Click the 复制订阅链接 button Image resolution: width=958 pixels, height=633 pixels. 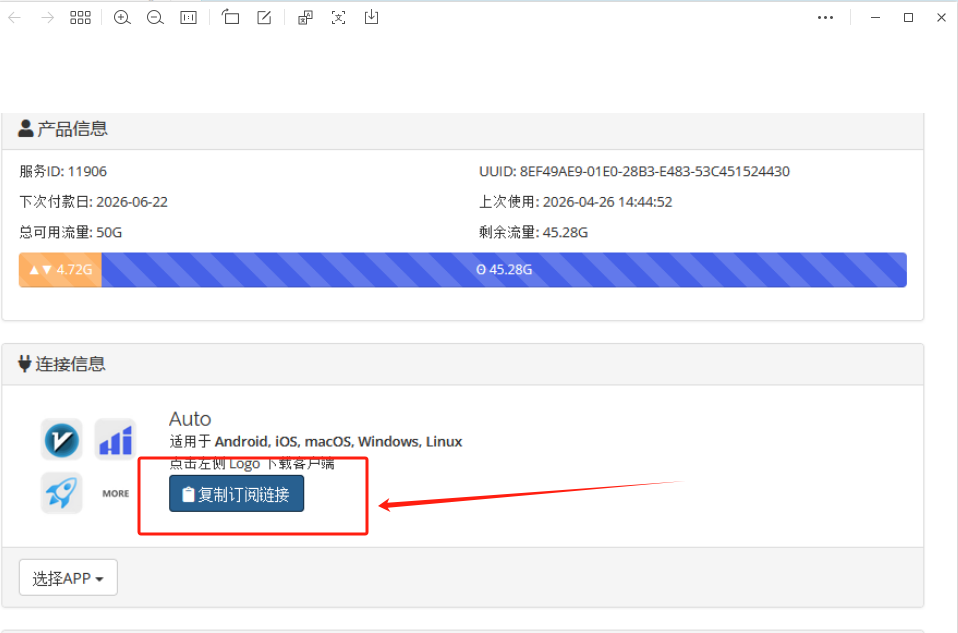click(x=236, y=494)
